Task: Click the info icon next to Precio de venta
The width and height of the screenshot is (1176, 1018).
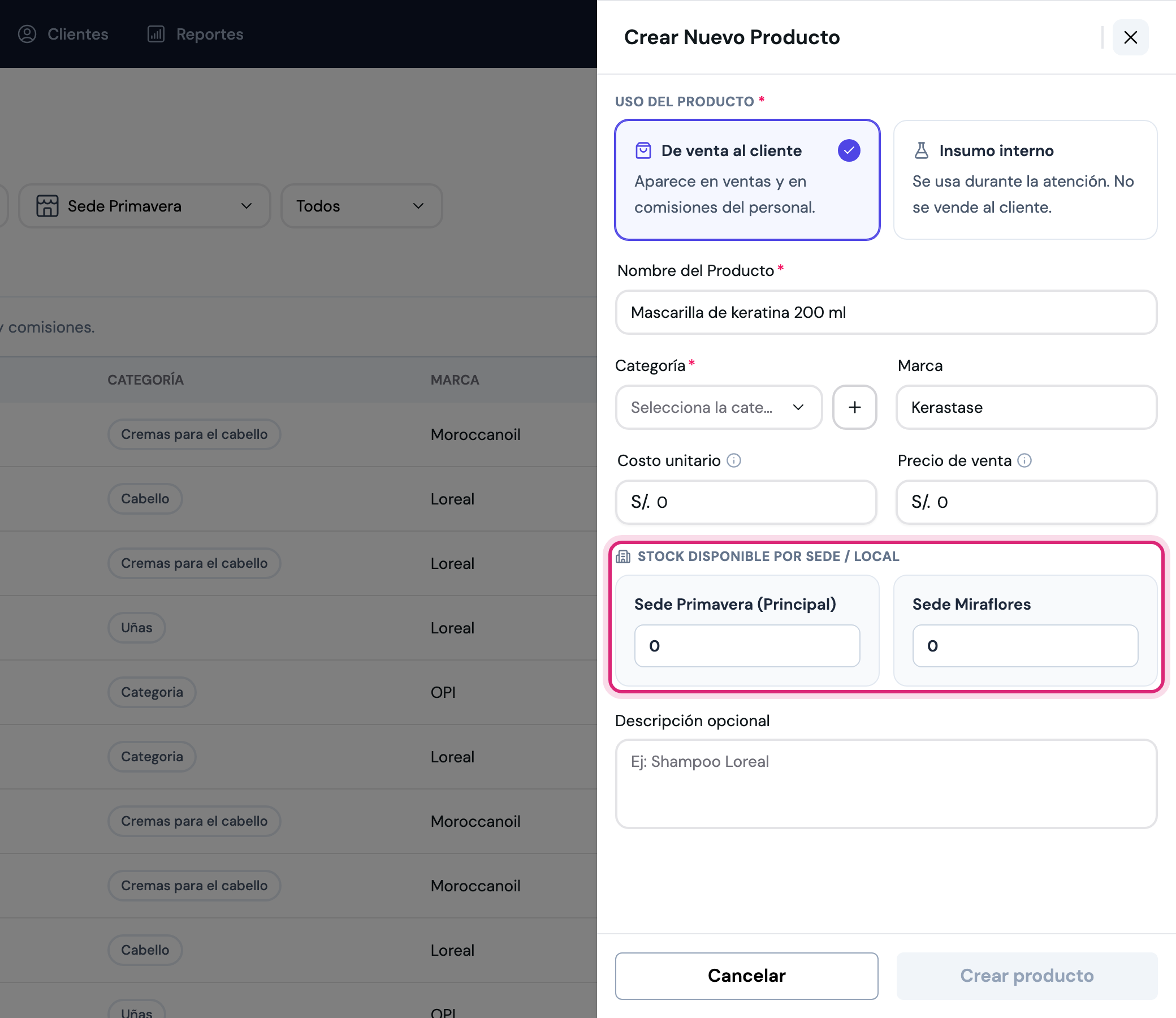Action: [x=1024, y=461]
